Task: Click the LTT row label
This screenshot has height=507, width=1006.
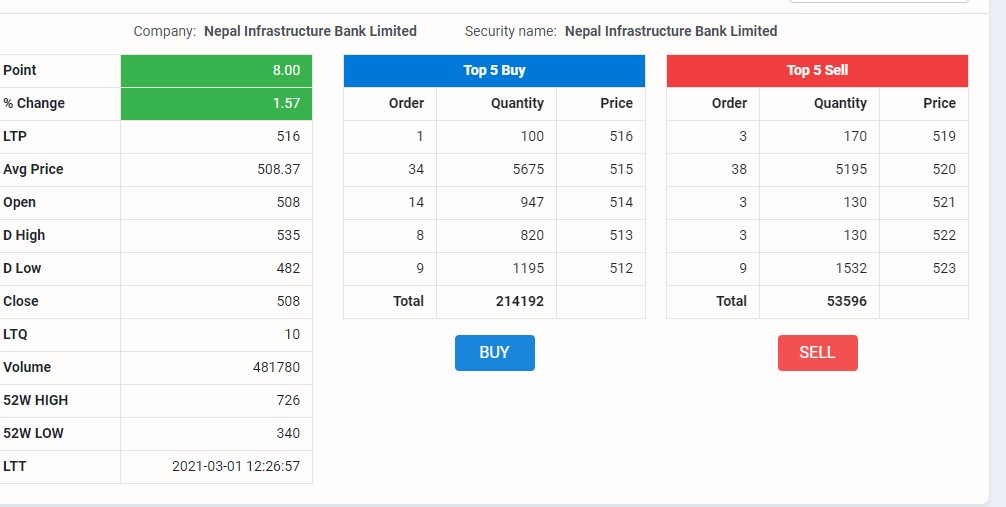Action: pyautogui.click(x=15, y=467)
